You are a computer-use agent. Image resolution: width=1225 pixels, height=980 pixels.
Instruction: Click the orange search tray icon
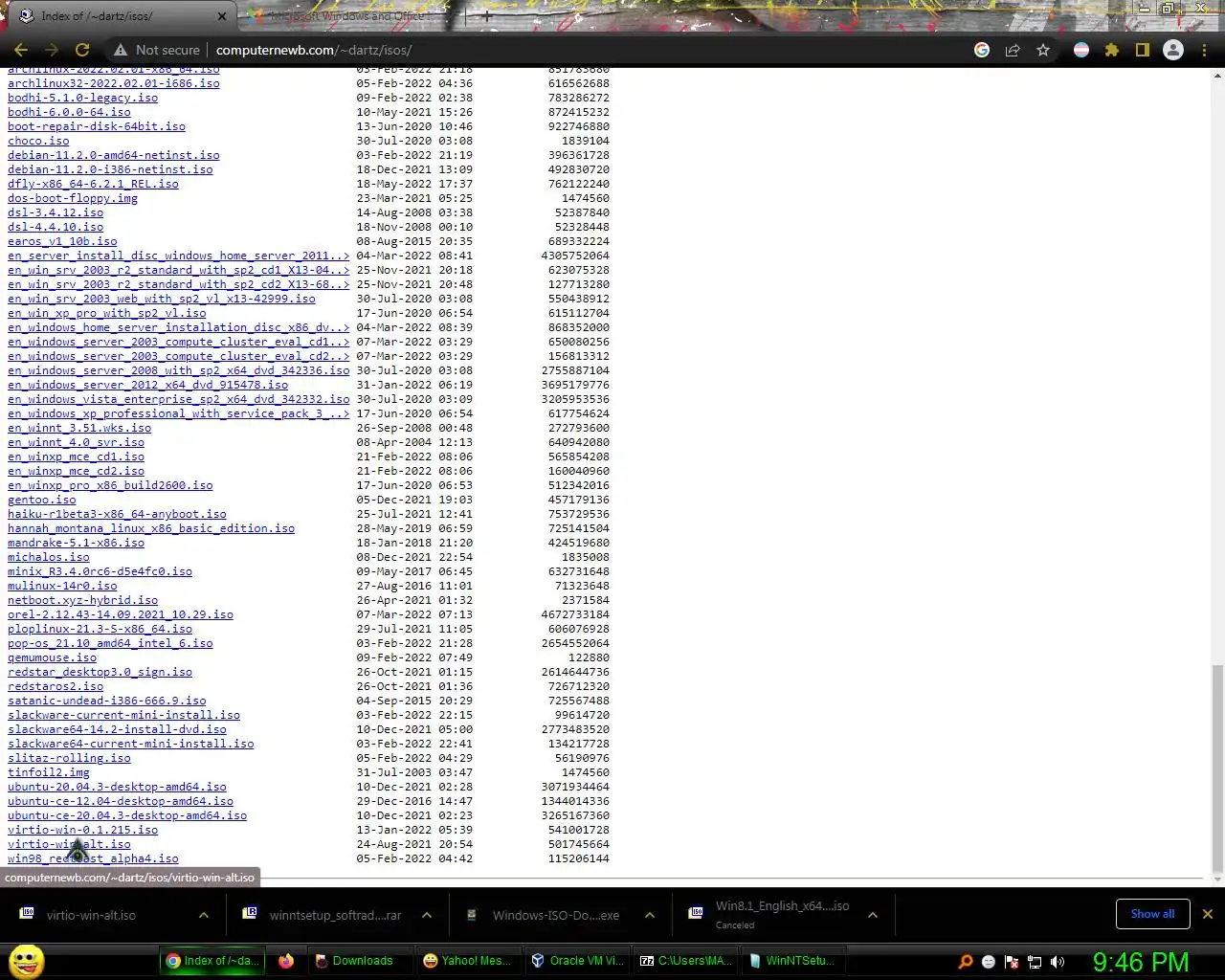pos(965,962)
